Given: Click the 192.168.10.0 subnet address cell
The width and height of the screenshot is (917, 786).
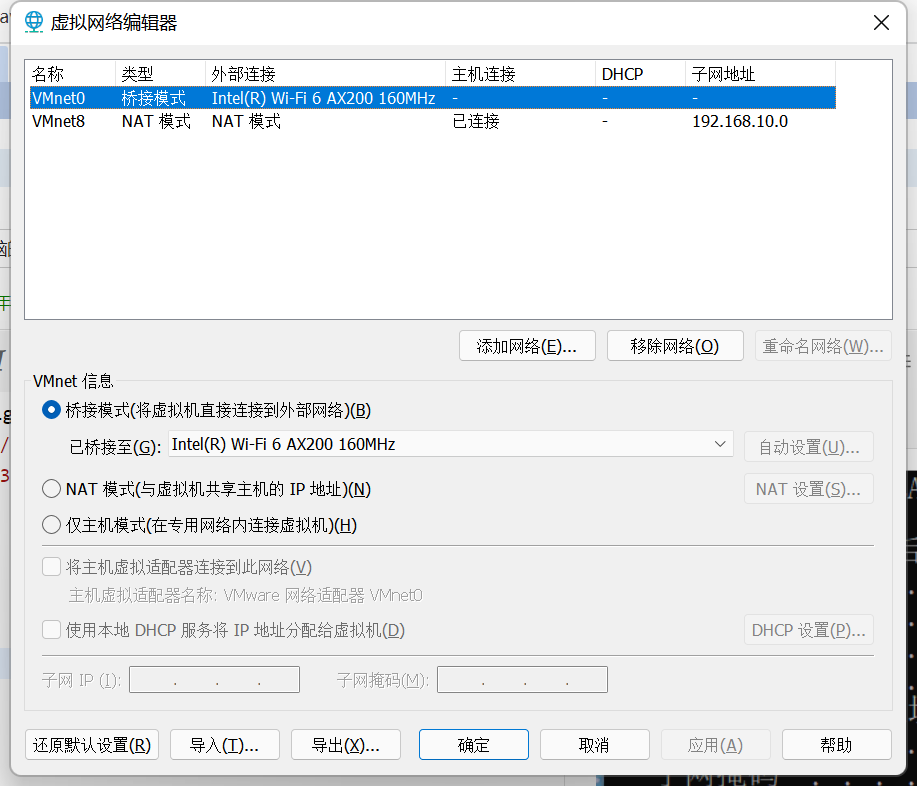Looking at the screenshot, I should [740, 121].
